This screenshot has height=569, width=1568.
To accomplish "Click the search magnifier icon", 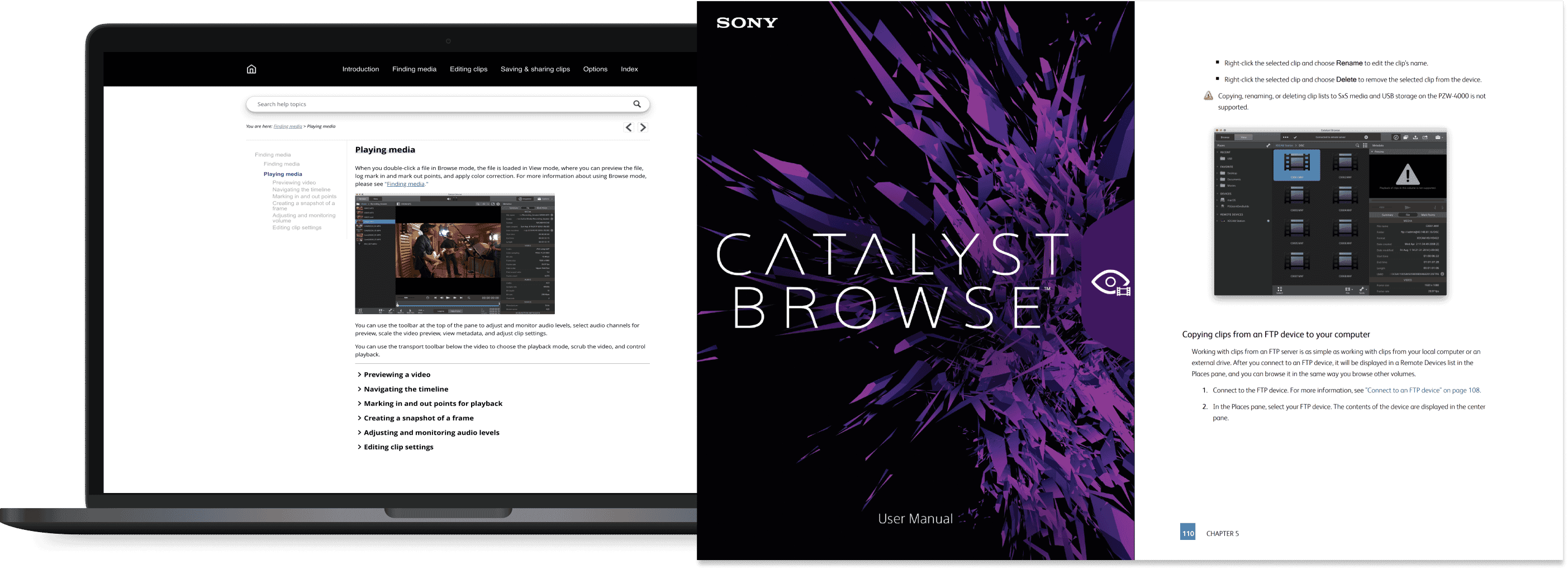I will pos(636,103).
